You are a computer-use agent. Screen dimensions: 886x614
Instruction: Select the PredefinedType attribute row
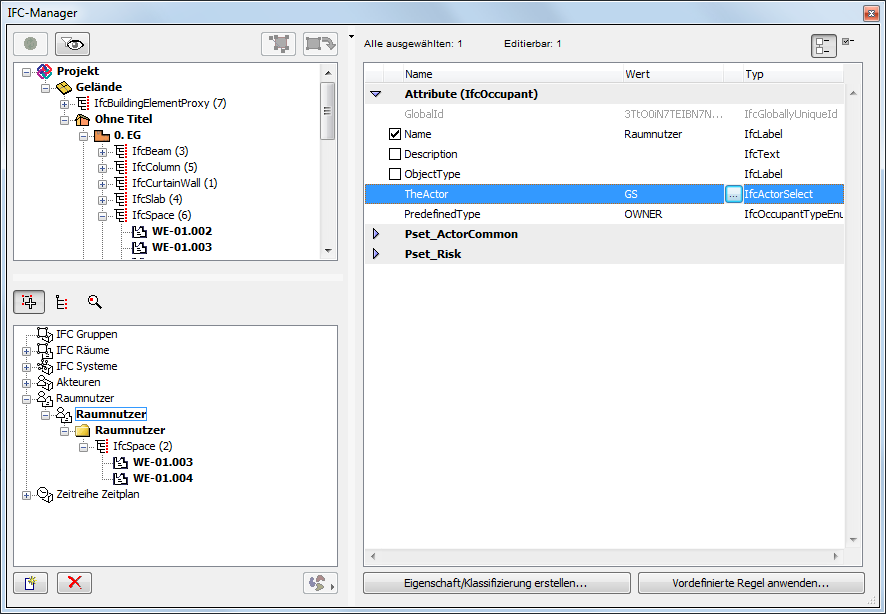click(604, 214)
